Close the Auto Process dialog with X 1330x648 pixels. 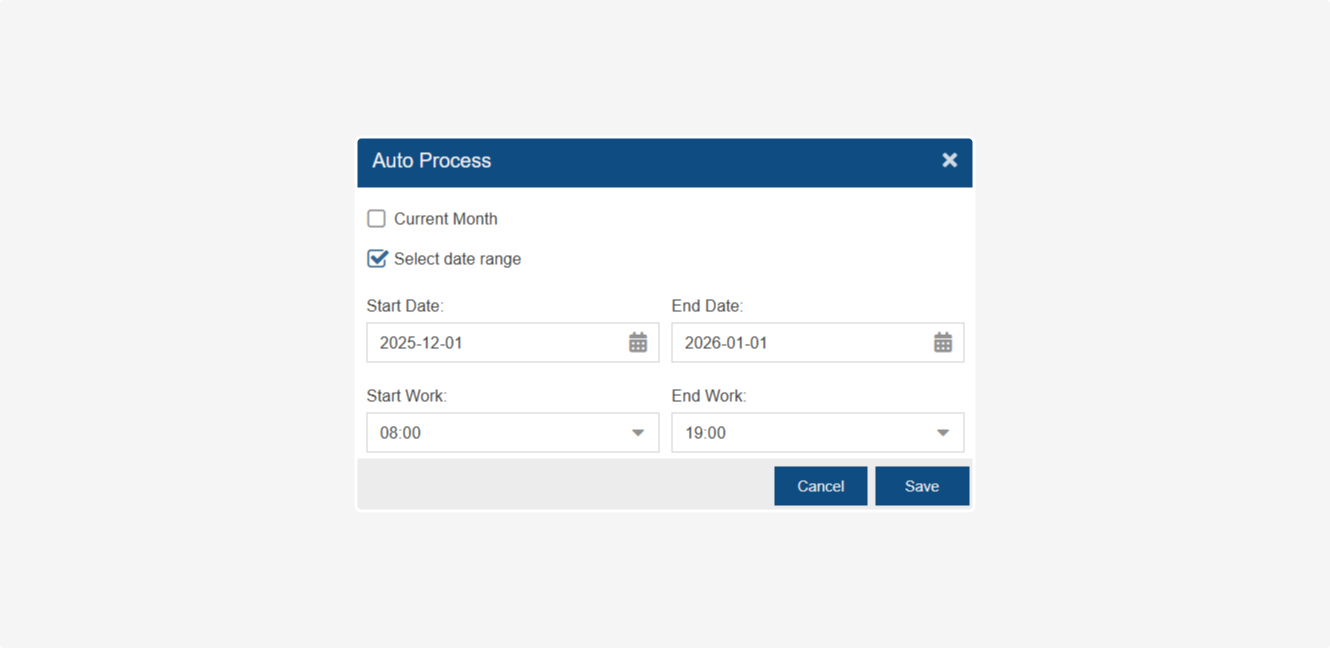(x=949, y=160)
